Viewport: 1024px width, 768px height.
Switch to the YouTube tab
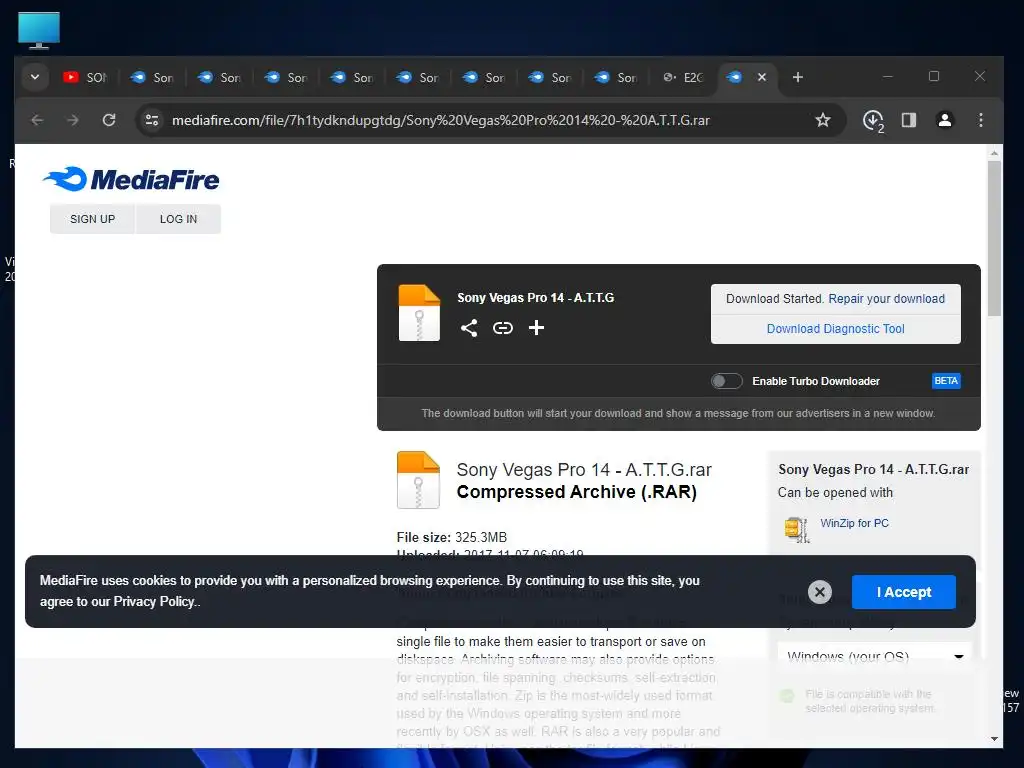coord(85,77)
